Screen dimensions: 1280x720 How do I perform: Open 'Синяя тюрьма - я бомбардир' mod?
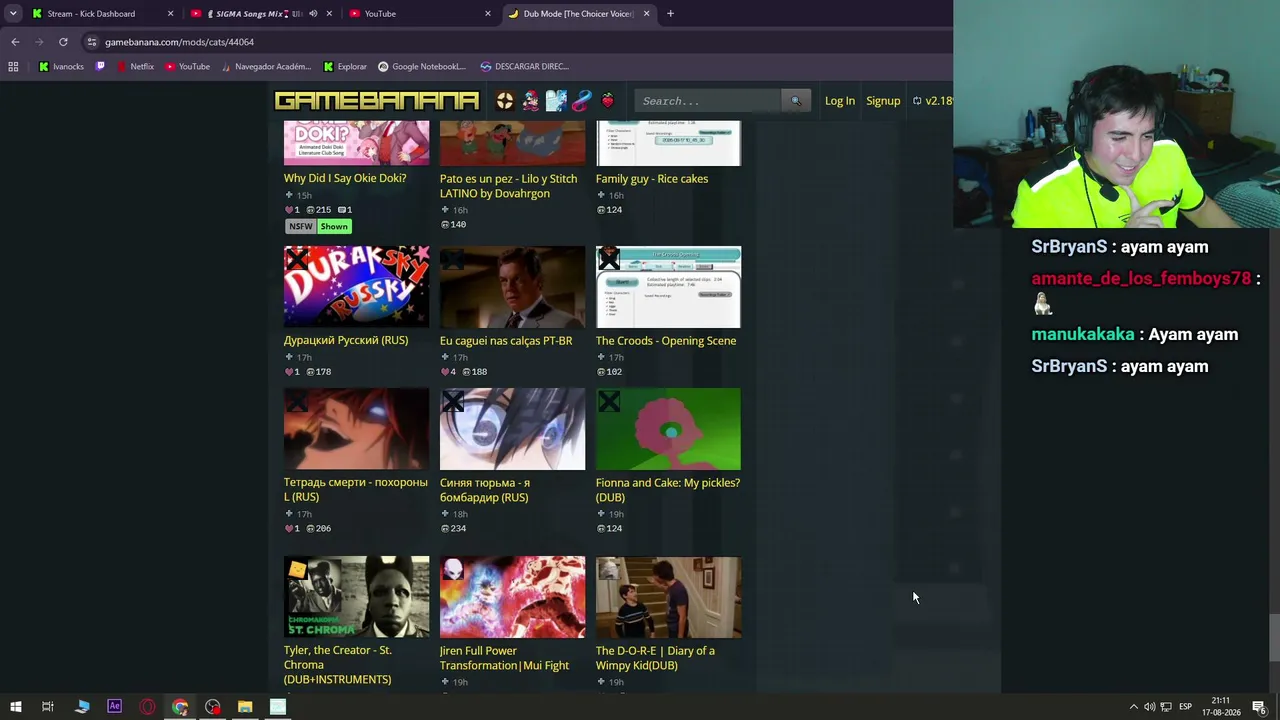484,490
